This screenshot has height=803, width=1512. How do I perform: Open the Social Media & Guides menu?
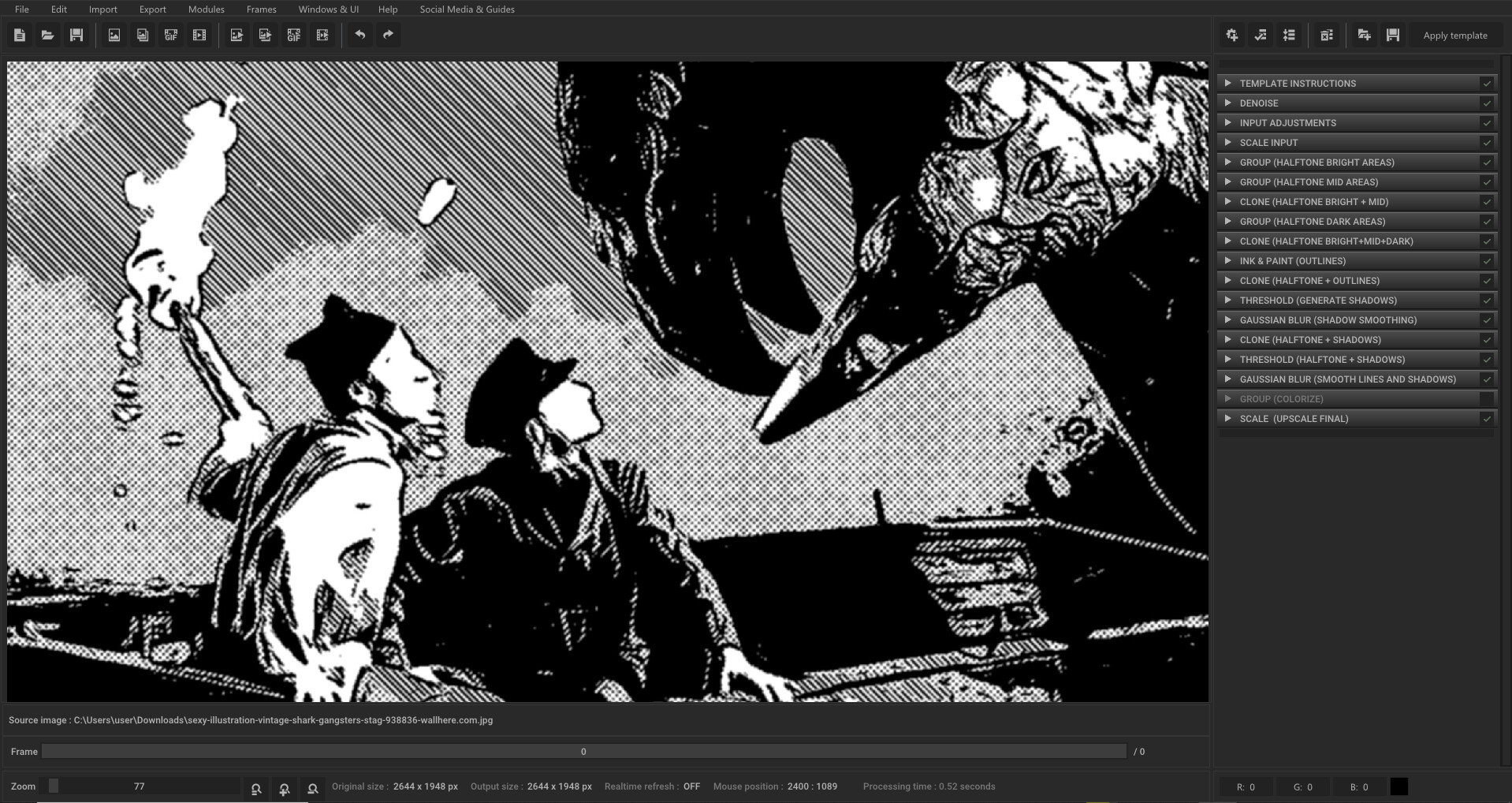(x=467, y=9)
